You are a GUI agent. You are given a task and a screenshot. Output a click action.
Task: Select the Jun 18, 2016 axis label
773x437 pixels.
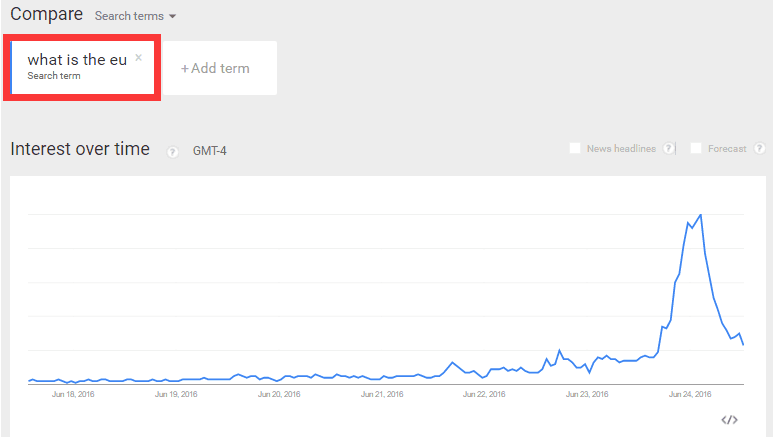pos(72,394)
